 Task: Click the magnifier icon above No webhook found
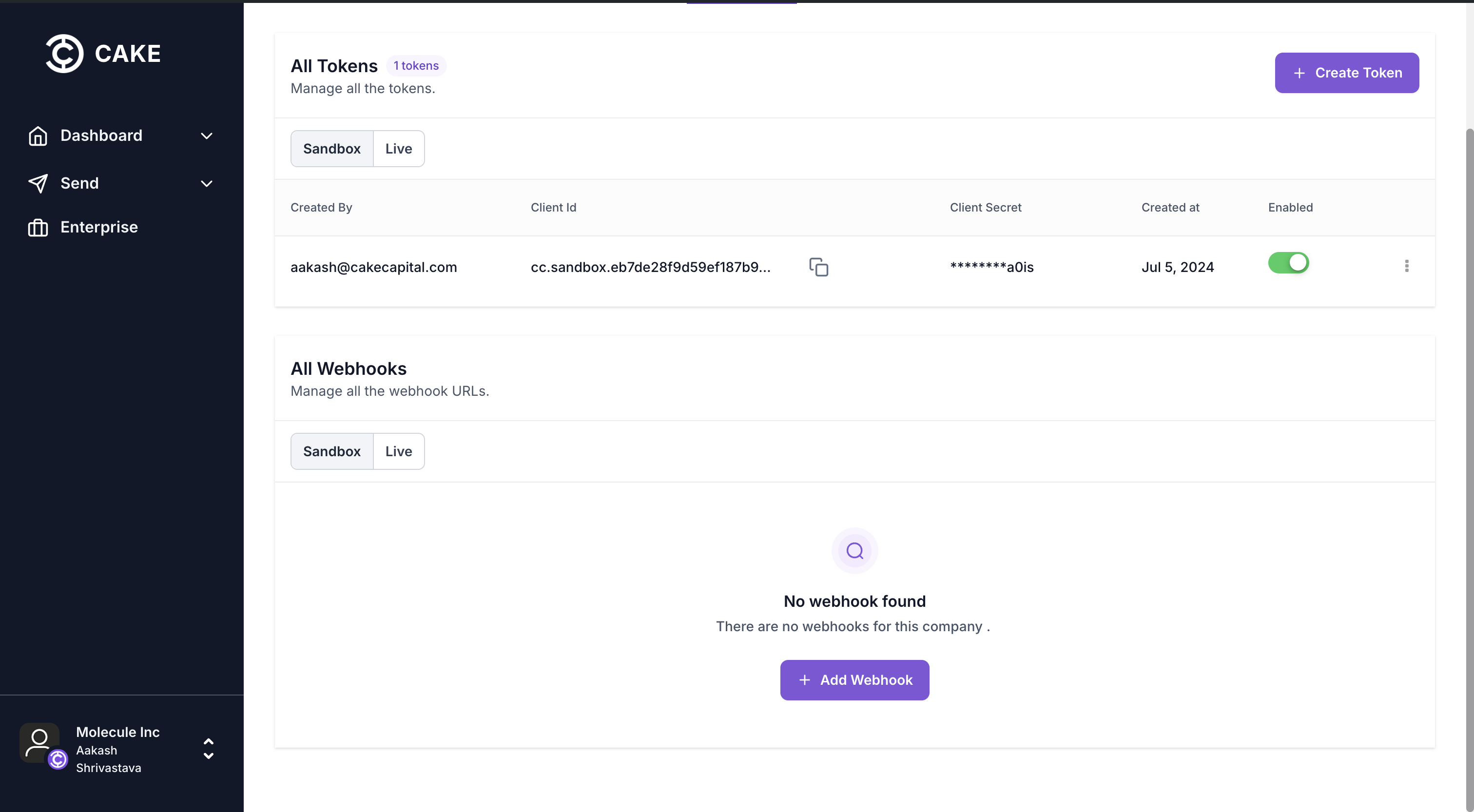pos(854,551)
